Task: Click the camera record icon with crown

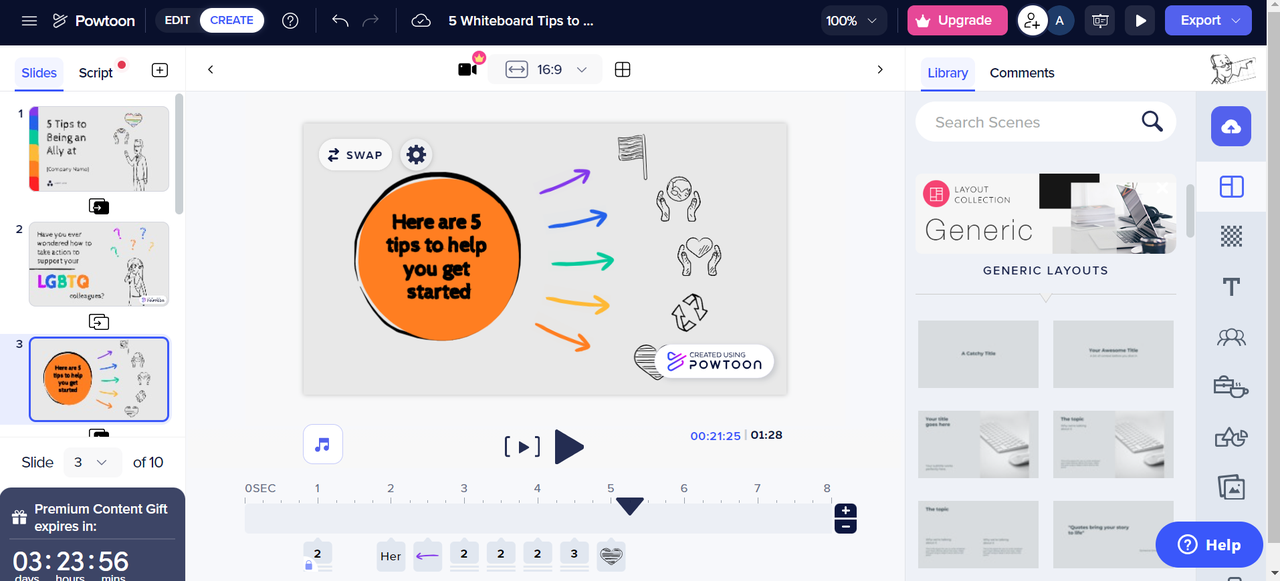Action: click(468, 67)
